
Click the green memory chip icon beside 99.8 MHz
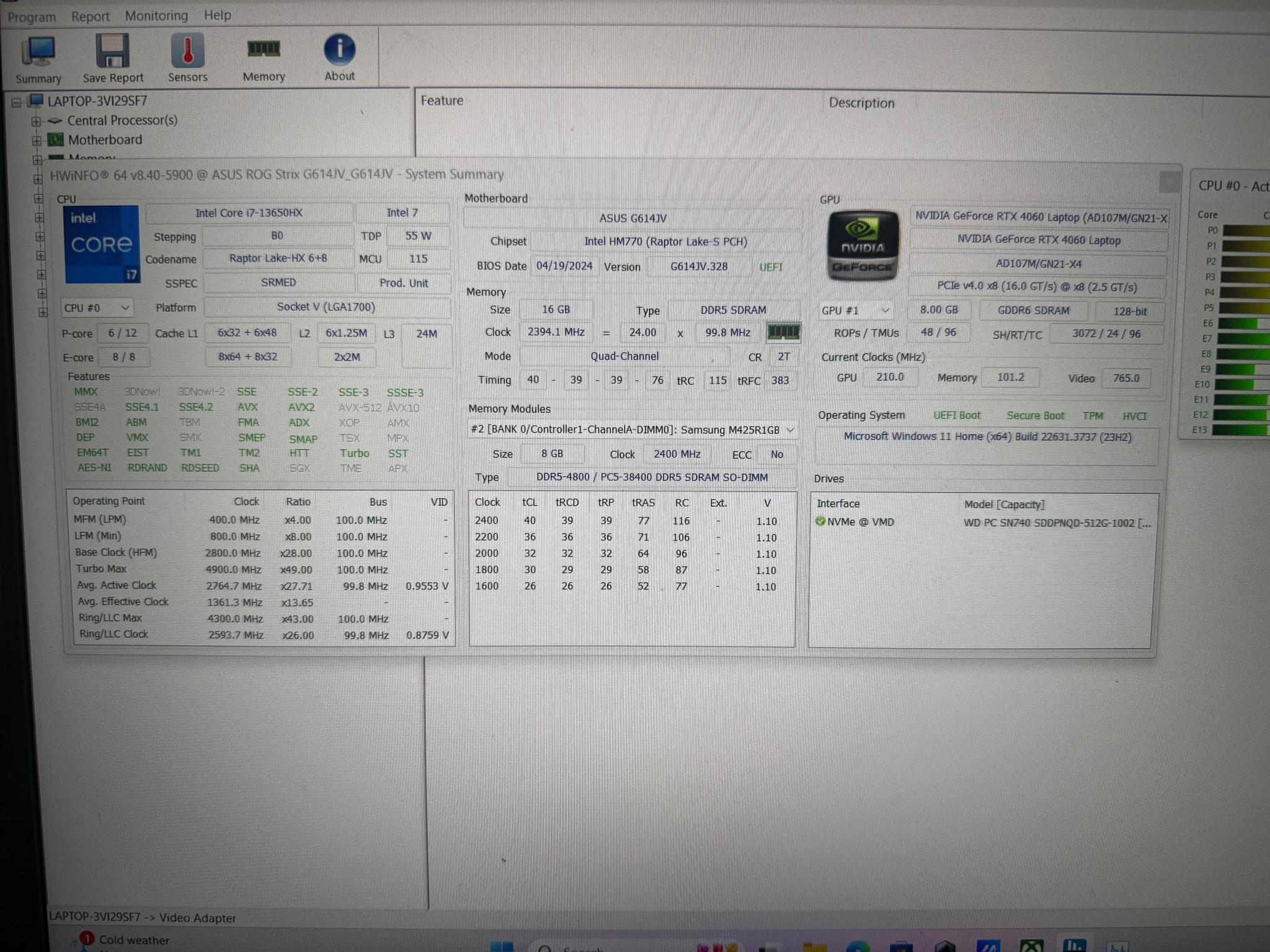(x=783, y=332)
